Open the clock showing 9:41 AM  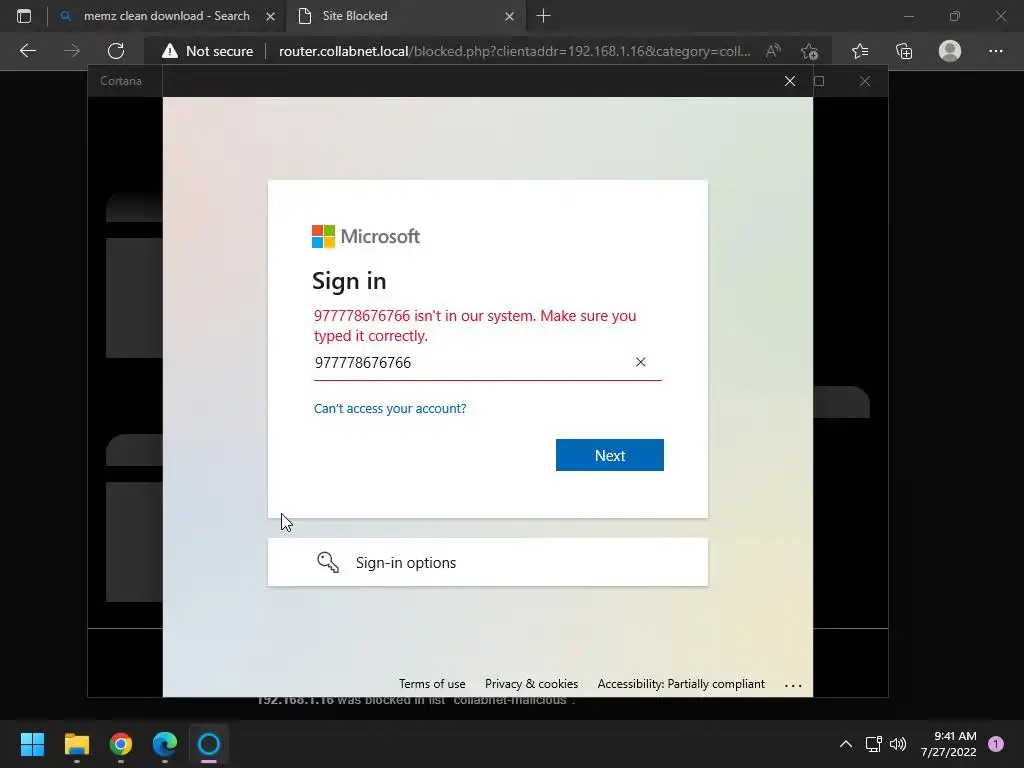tap(948, 744)
